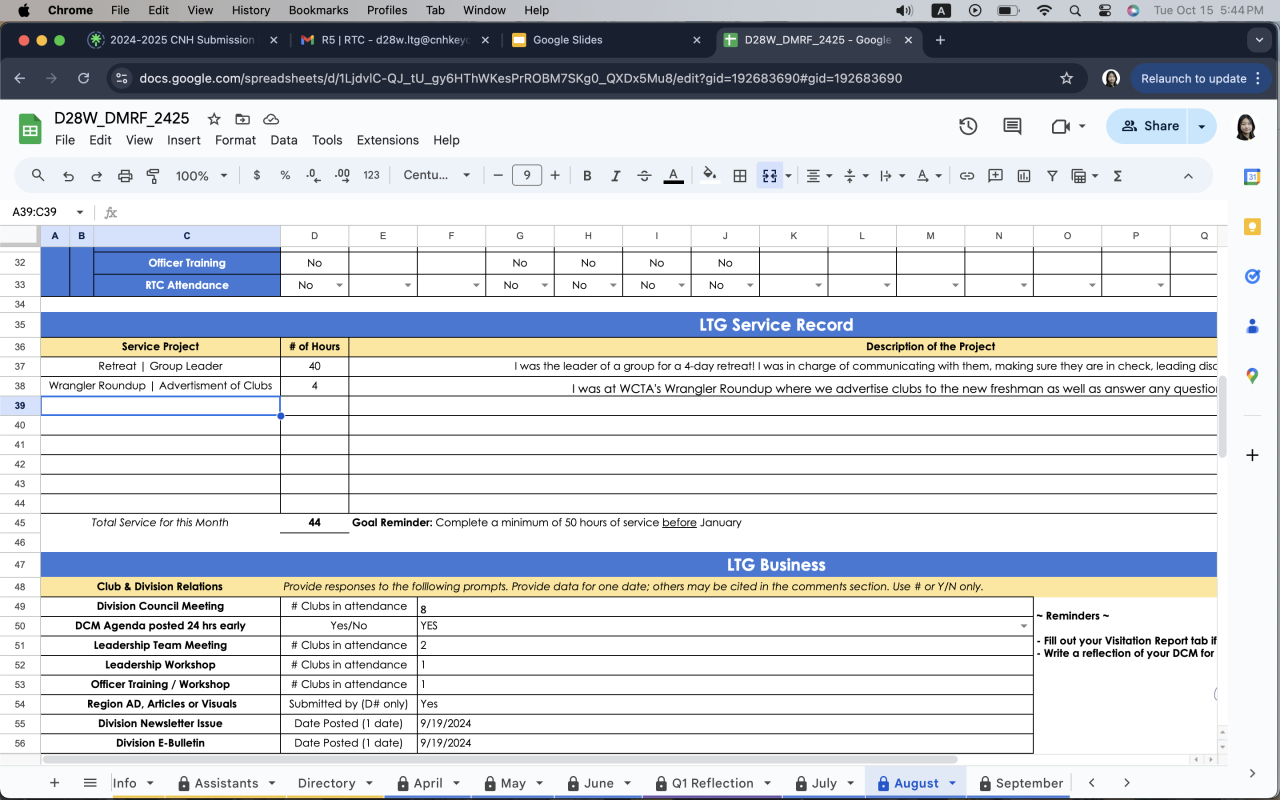Screen dimensions: 1280x800
Task: Click the Share button
Action: tap(1149, 126)
